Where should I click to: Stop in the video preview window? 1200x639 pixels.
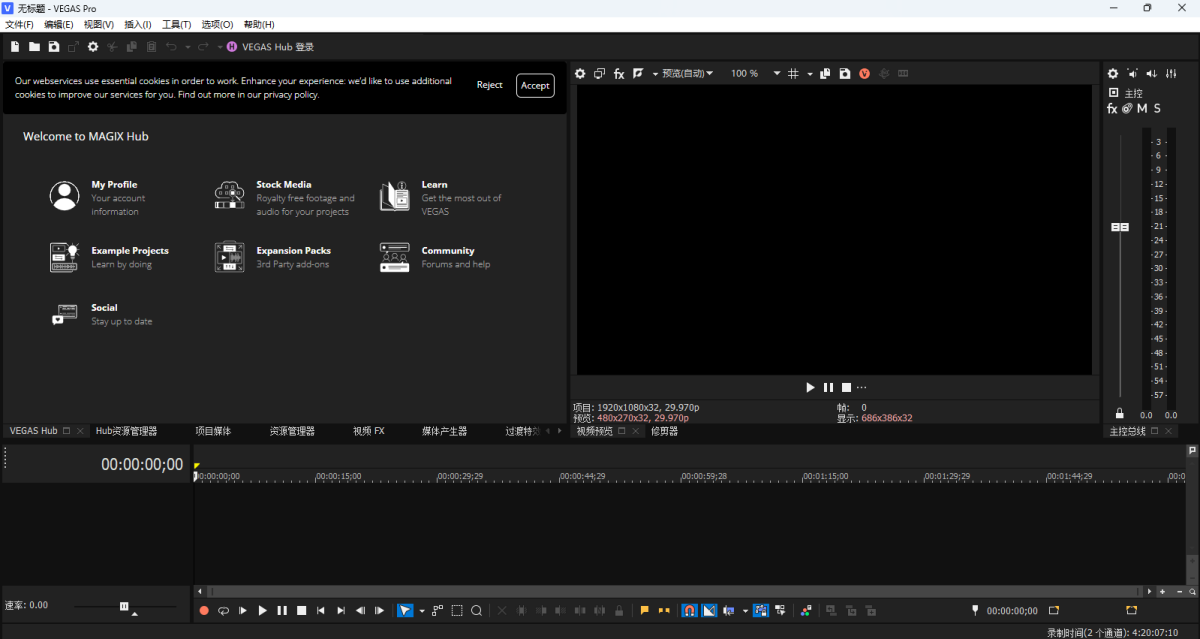pos(846,387)
